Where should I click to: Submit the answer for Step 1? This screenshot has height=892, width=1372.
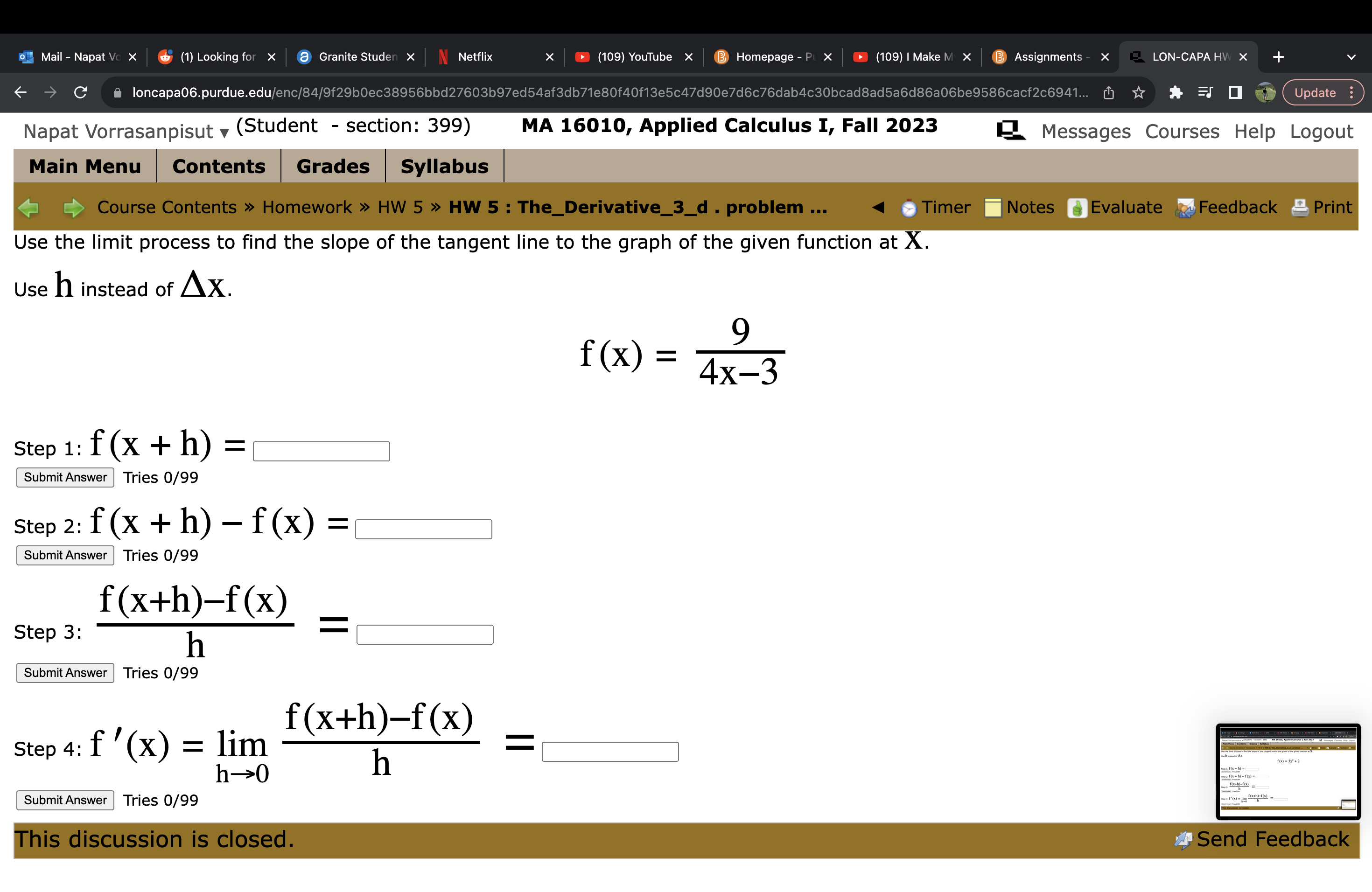(64, 477)
